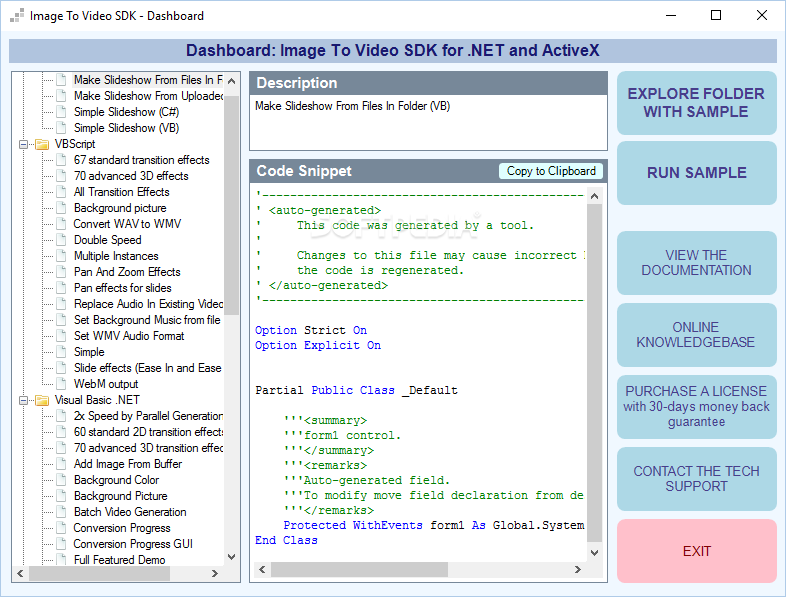Click the Visual Basic .NET folder icon

point(42,401)
